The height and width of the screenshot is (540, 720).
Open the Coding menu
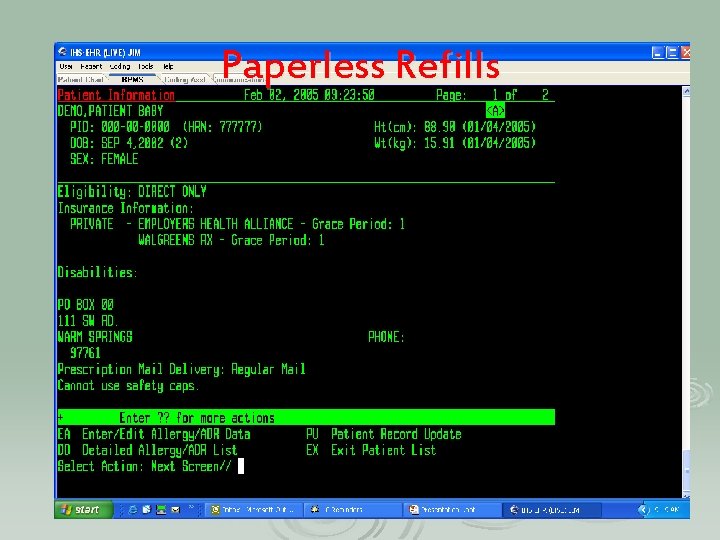click(x=120, y=67)
